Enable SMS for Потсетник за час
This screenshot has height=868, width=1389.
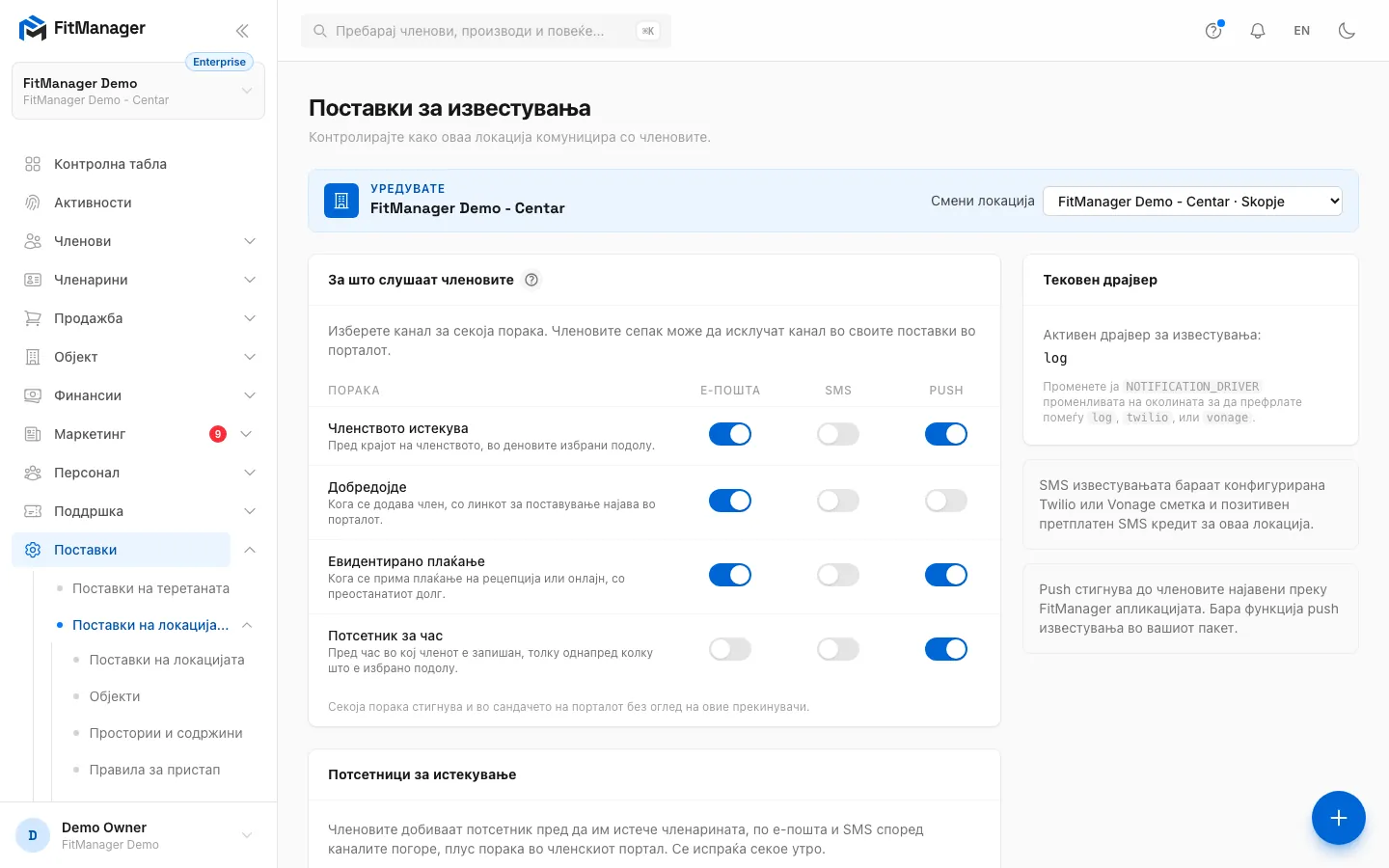coord(838,649)
